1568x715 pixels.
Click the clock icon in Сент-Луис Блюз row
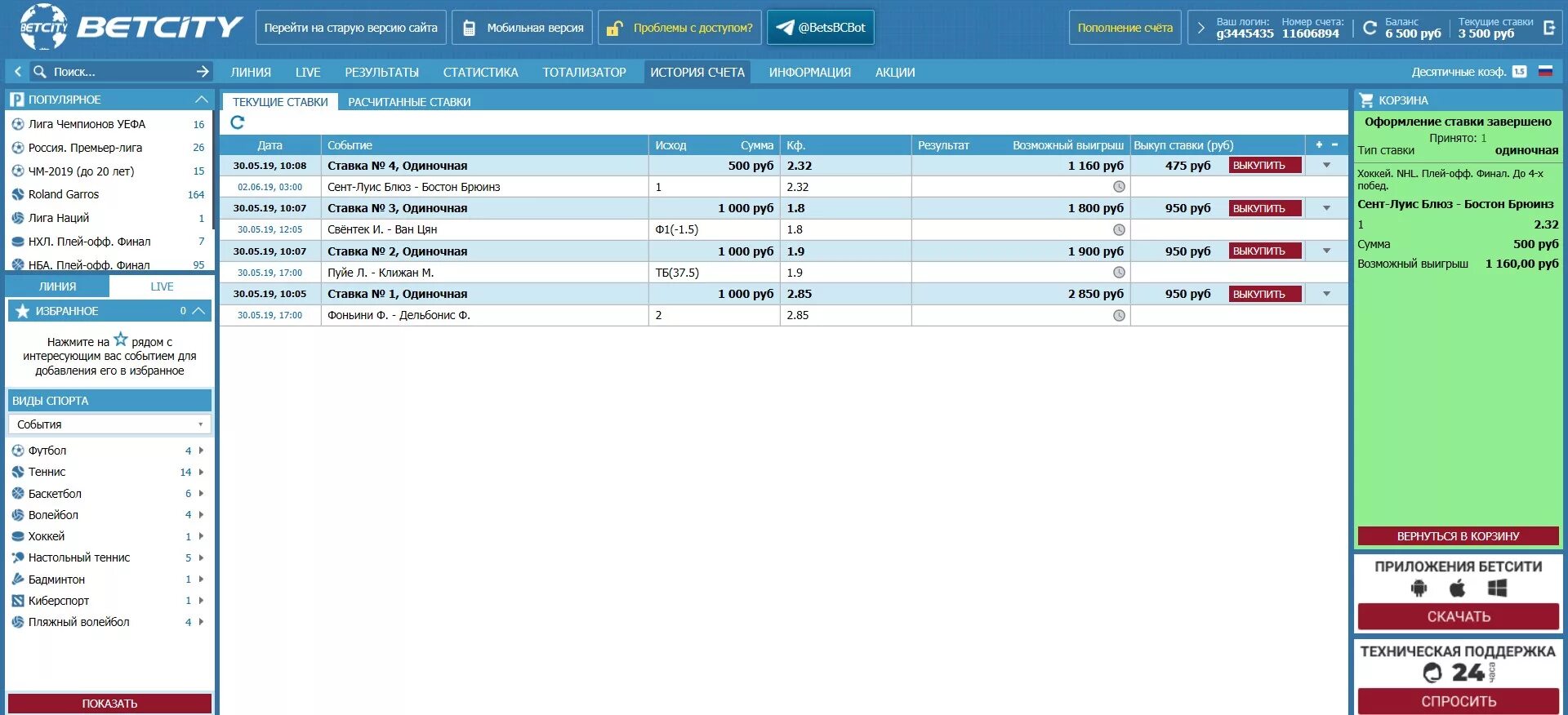[1119, 187]
